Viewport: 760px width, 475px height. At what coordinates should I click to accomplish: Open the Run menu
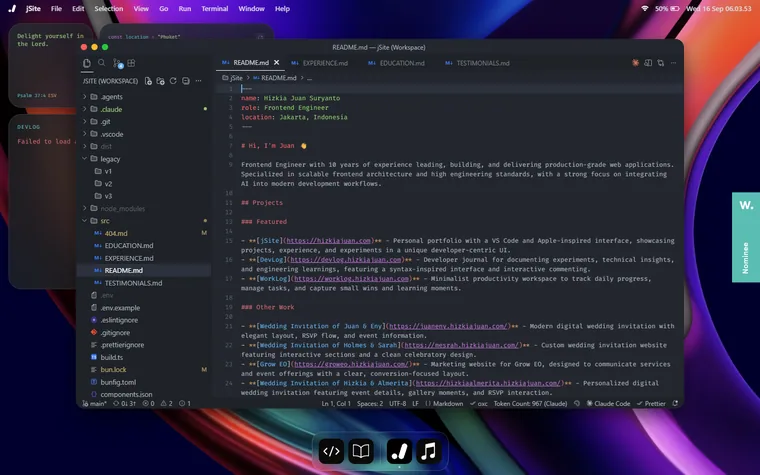[x=185, y=9]
